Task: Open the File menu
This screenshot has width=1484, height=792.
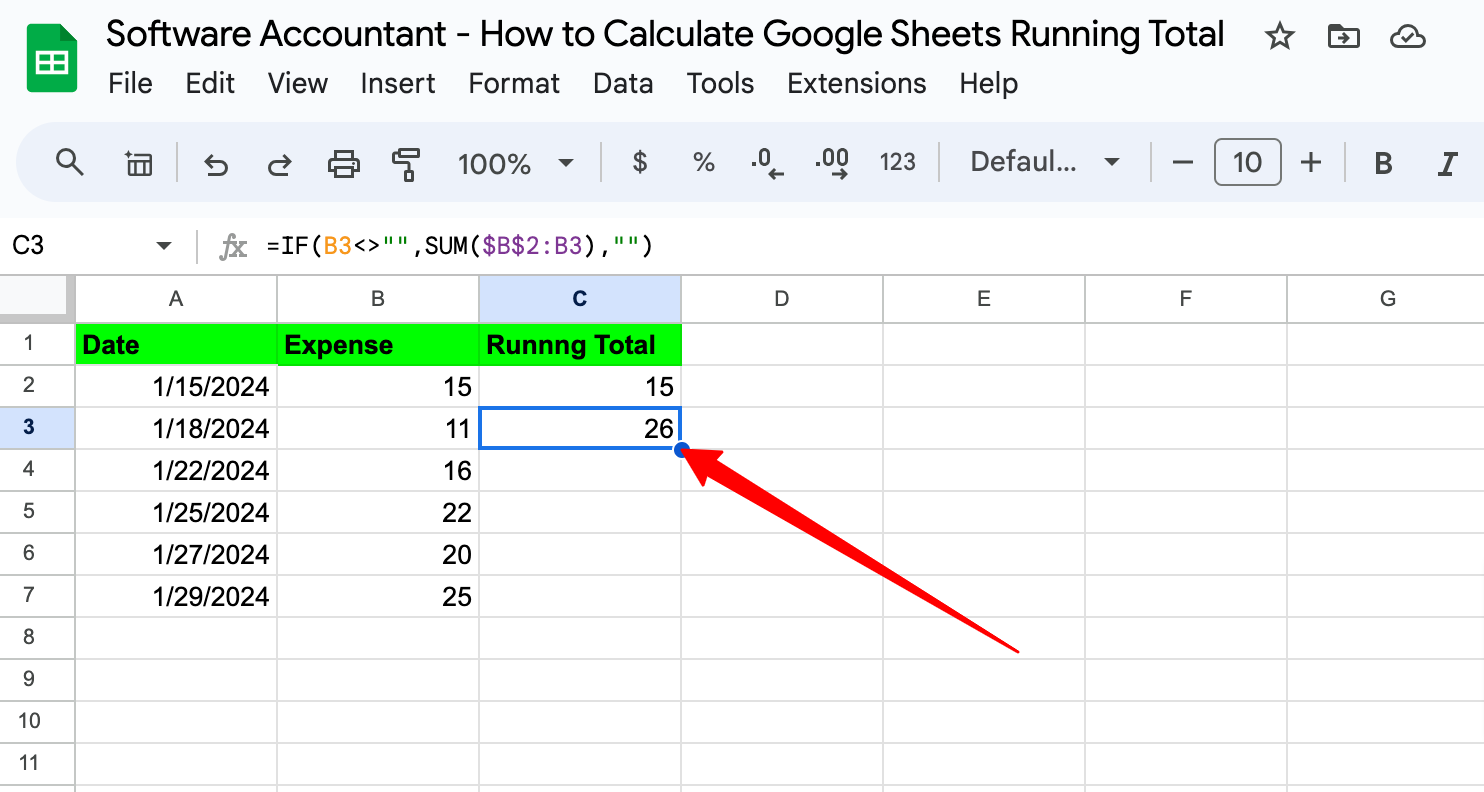Action: [131, 83]
